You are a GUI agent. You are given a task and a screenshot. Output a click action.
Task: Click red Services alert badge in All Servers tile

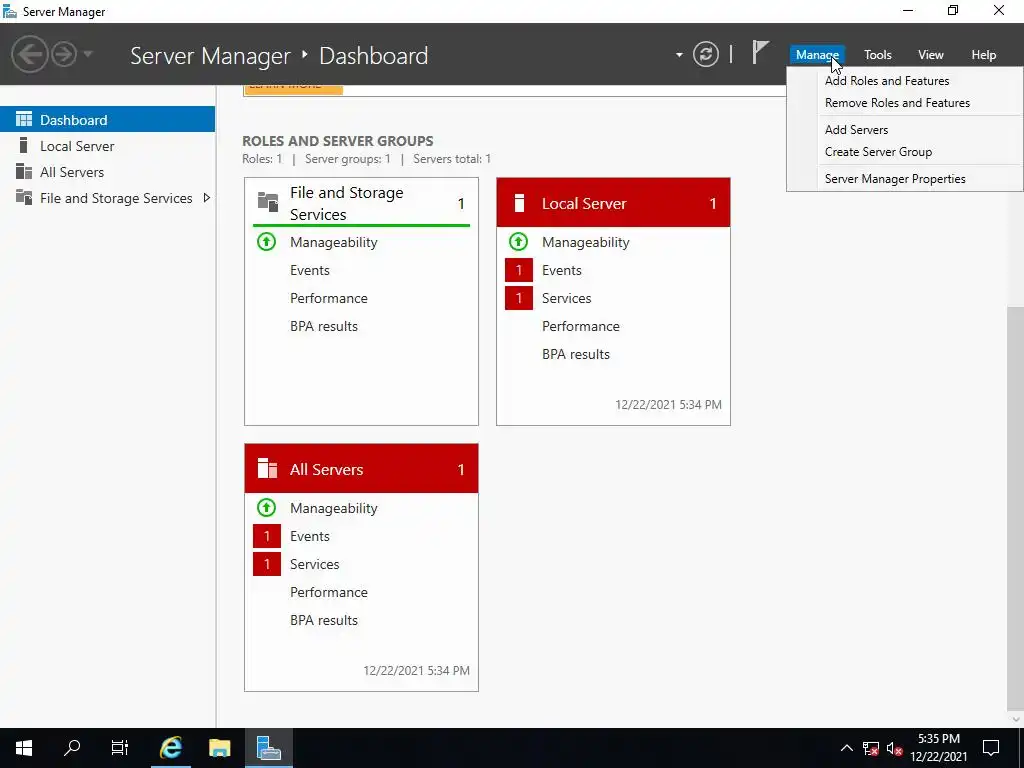point(266,564)
